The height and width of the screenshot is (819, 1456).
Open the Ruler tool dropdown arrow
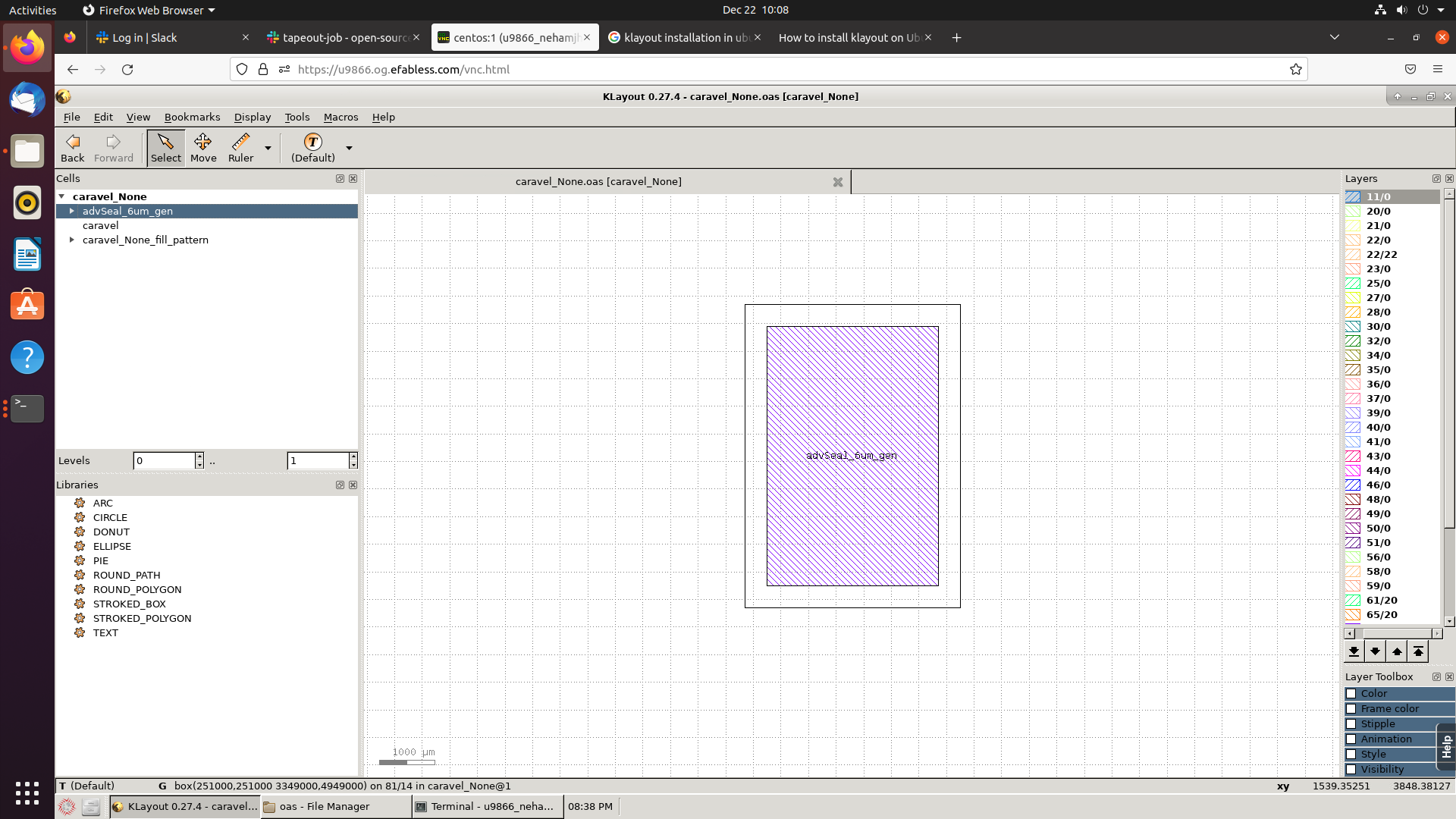coord(267,148)
